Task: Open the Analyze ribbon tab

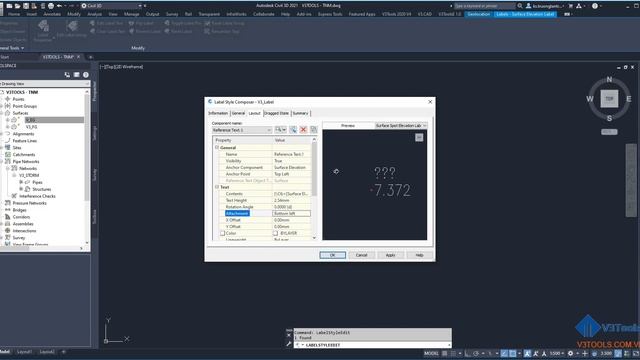Action: tap(94, 14)
